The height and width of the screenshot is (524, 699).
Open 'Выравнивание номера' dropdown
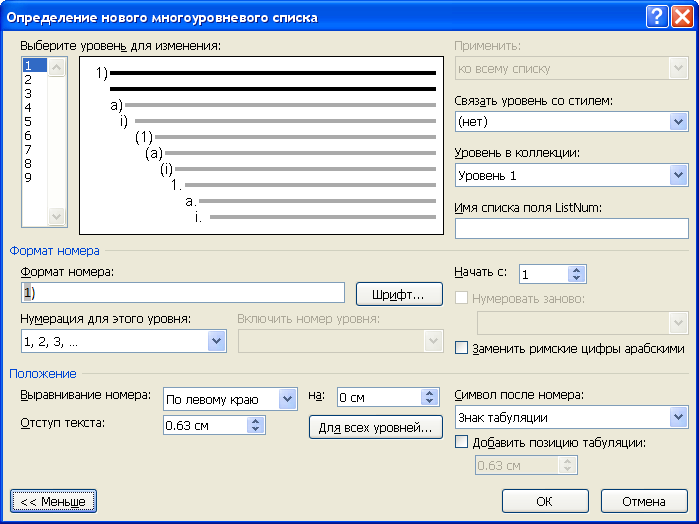pyautogui.click(x=288, y=399)
